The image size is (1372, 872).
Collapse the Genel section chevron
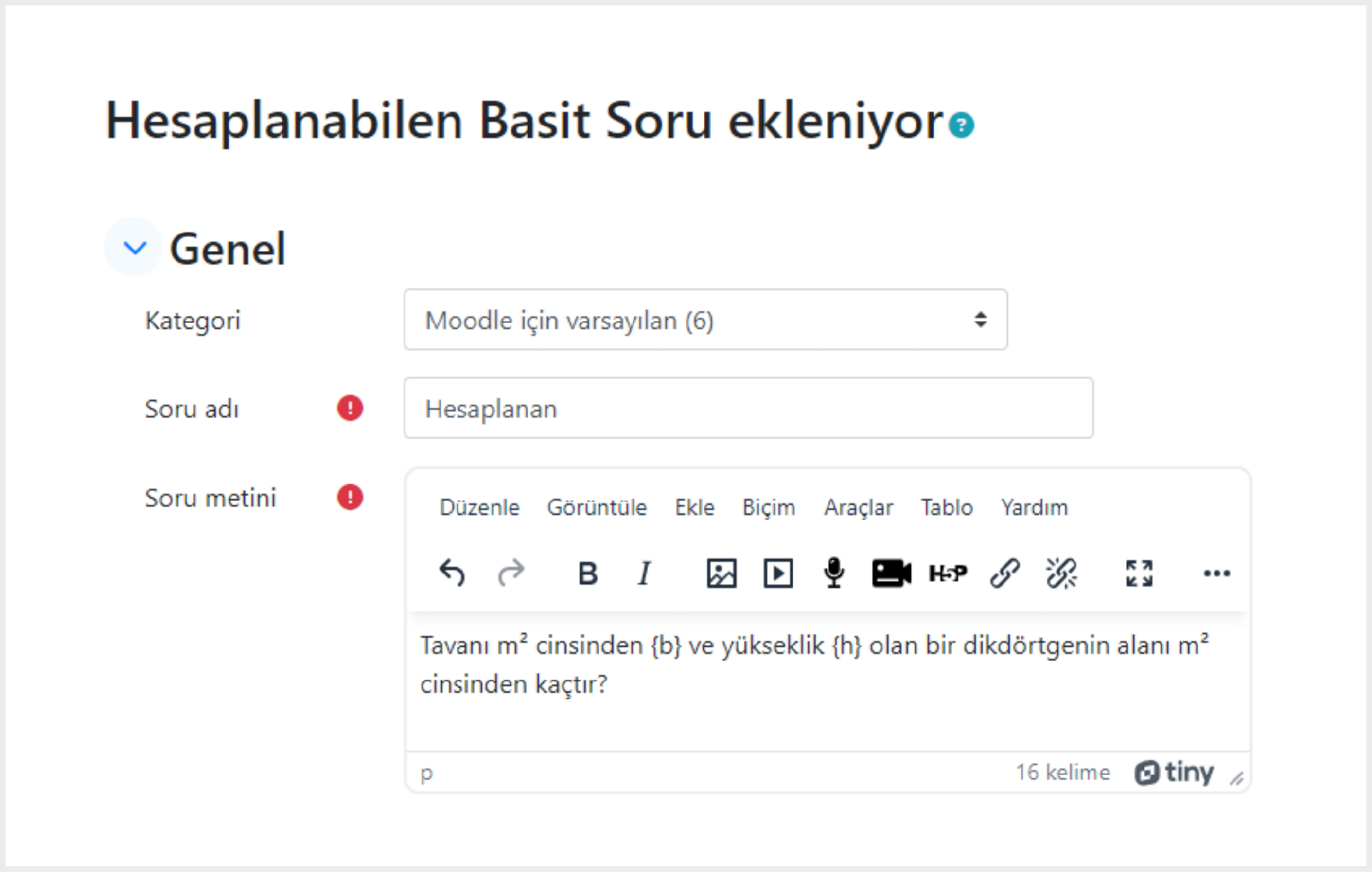pyautogui.click(x=134, y=247)
